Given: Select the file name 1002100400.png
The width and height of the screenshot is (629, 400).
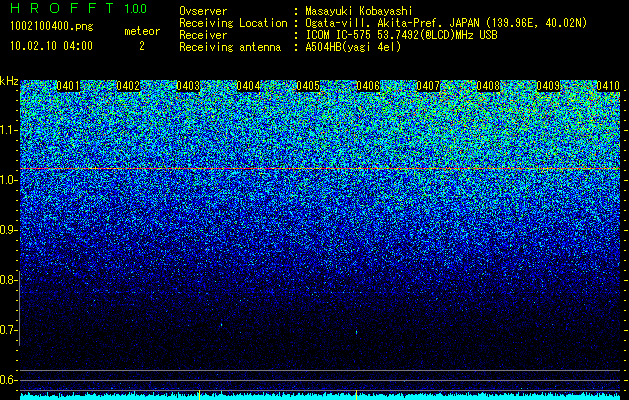Looking at the screenshot, I should point(52,27).
